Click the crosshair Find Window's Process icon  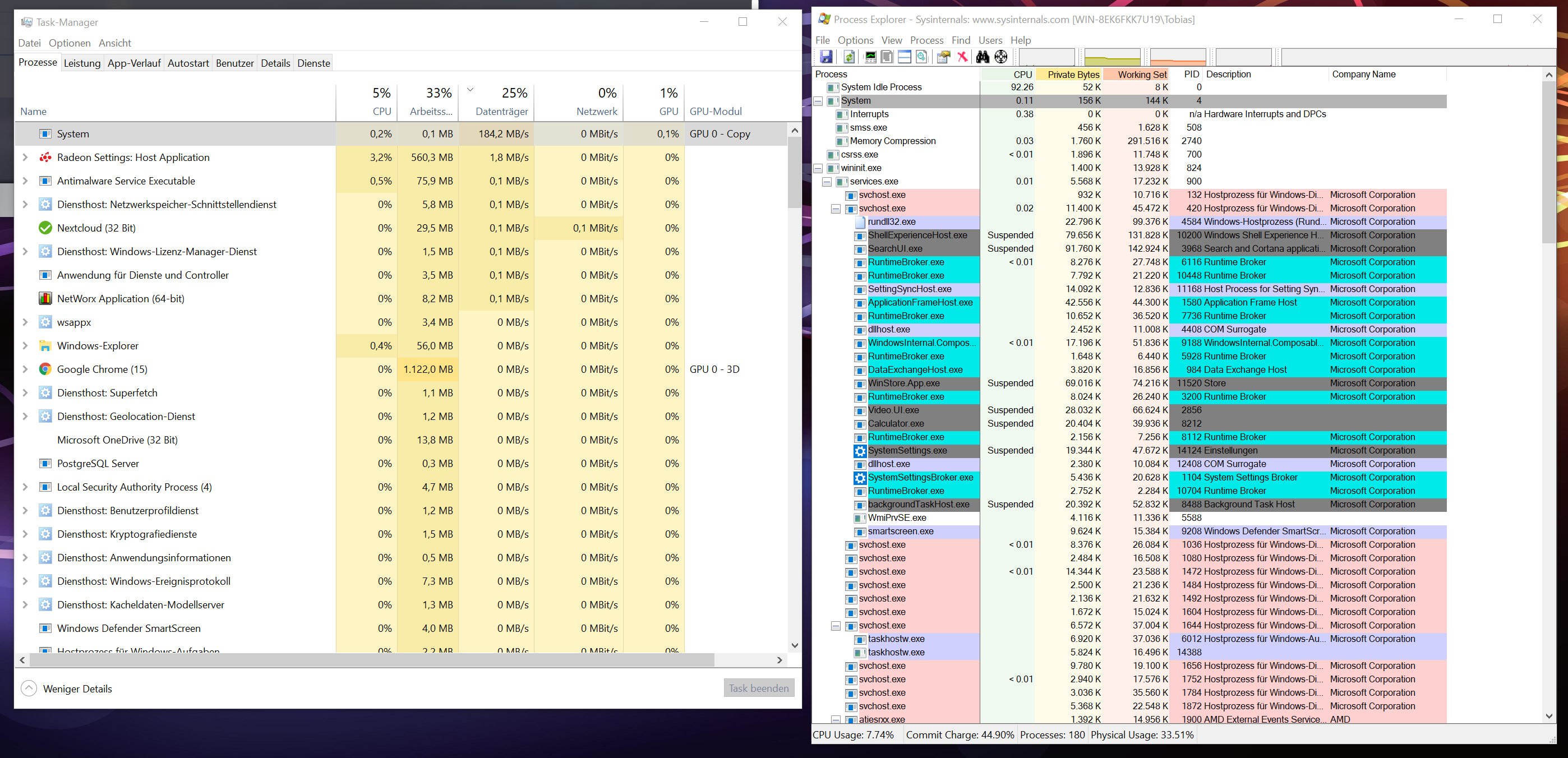[x=1000, y=57]
